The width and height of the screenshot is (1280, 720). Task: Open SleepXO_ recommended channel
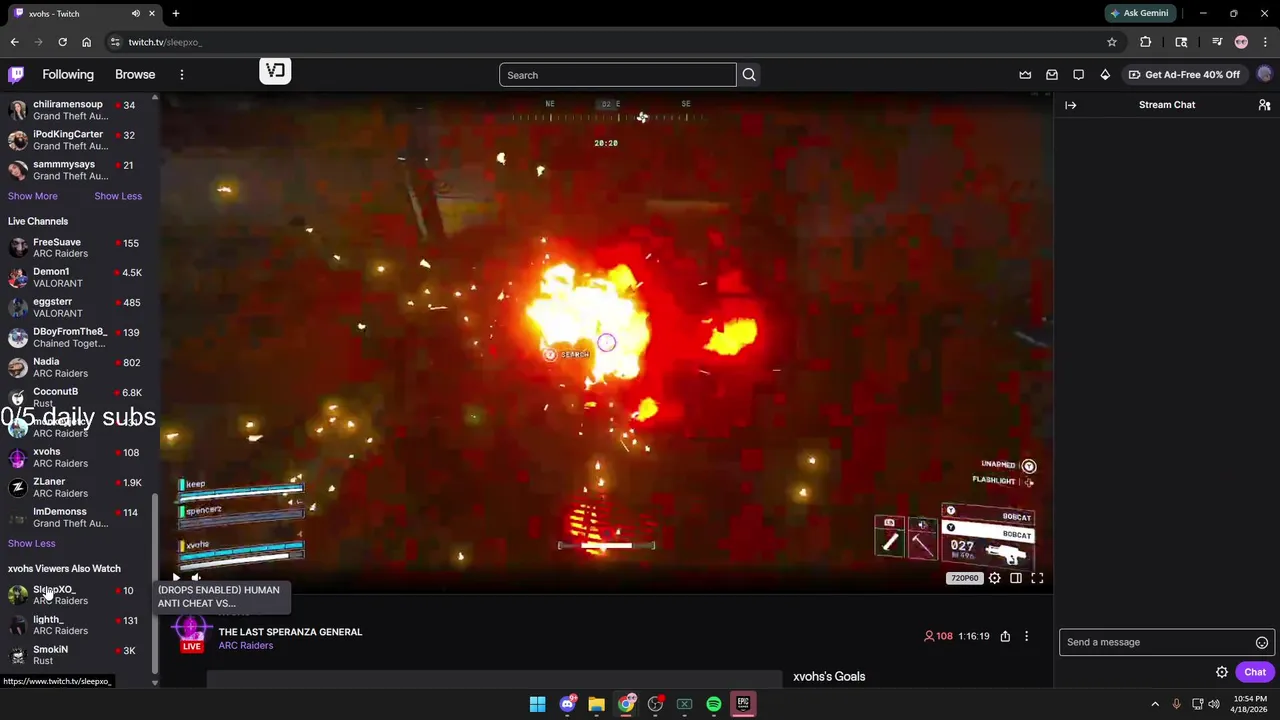(x=78, y=596)
